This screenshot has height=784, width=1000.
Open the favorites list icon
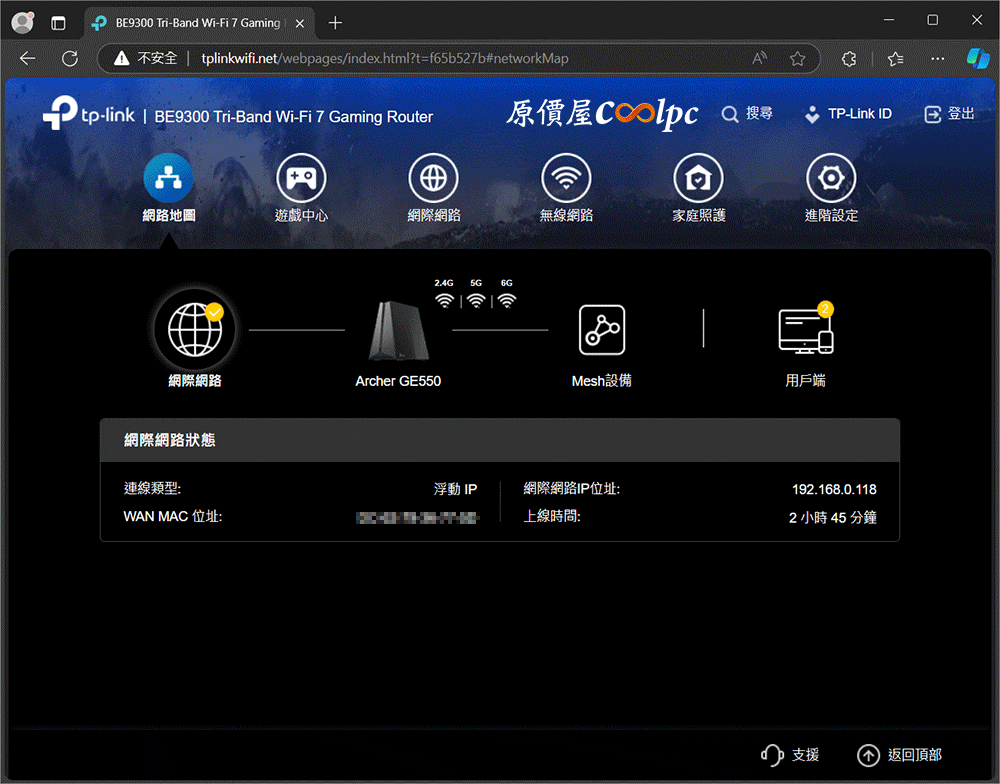[895, 59]
